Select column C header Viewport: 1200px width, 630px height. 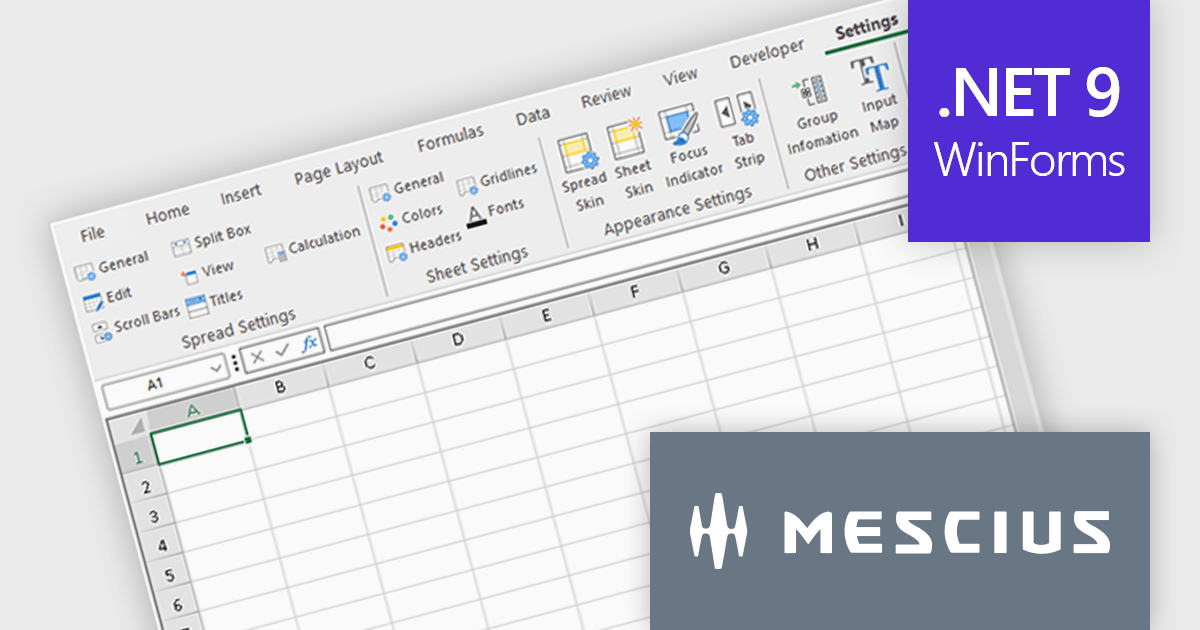369,362
